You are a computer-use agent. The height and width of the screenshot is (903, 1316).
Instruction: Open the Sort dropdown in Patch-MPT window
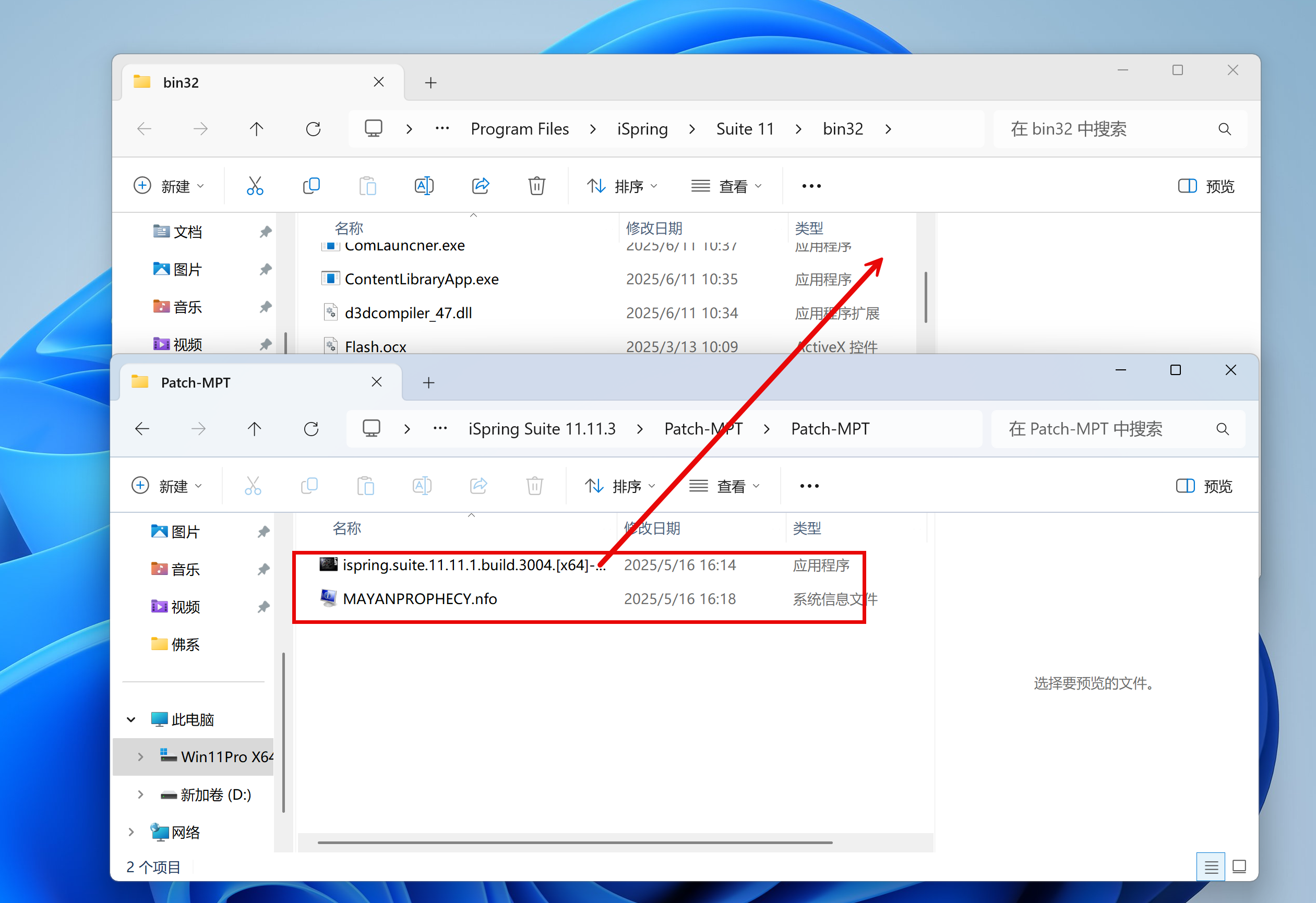click(x=620, y=486)
